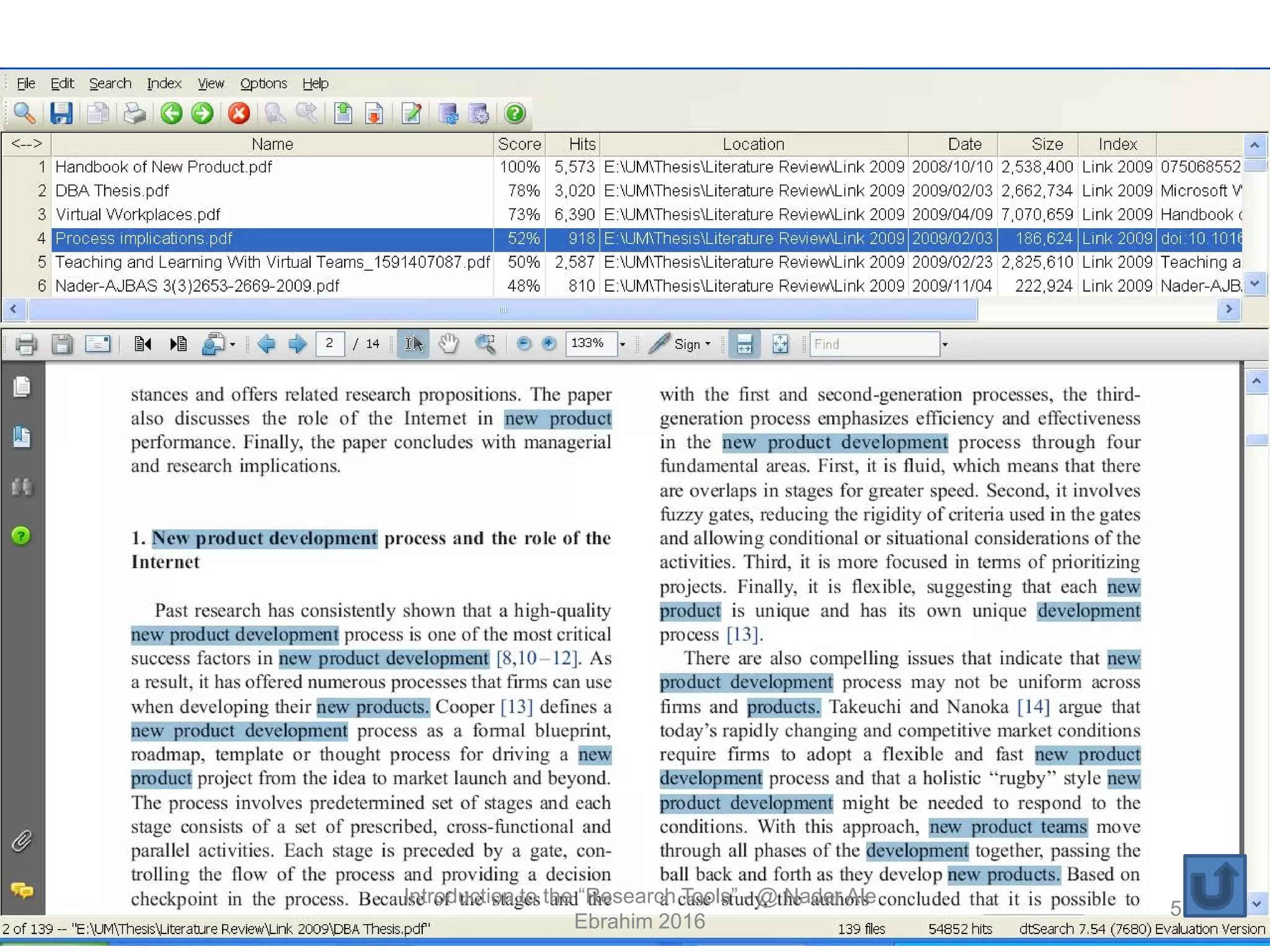Viewport: 1270px width, 952px height.
Task: Zoom in with the plus button
Action: click(x=549, y=344)
